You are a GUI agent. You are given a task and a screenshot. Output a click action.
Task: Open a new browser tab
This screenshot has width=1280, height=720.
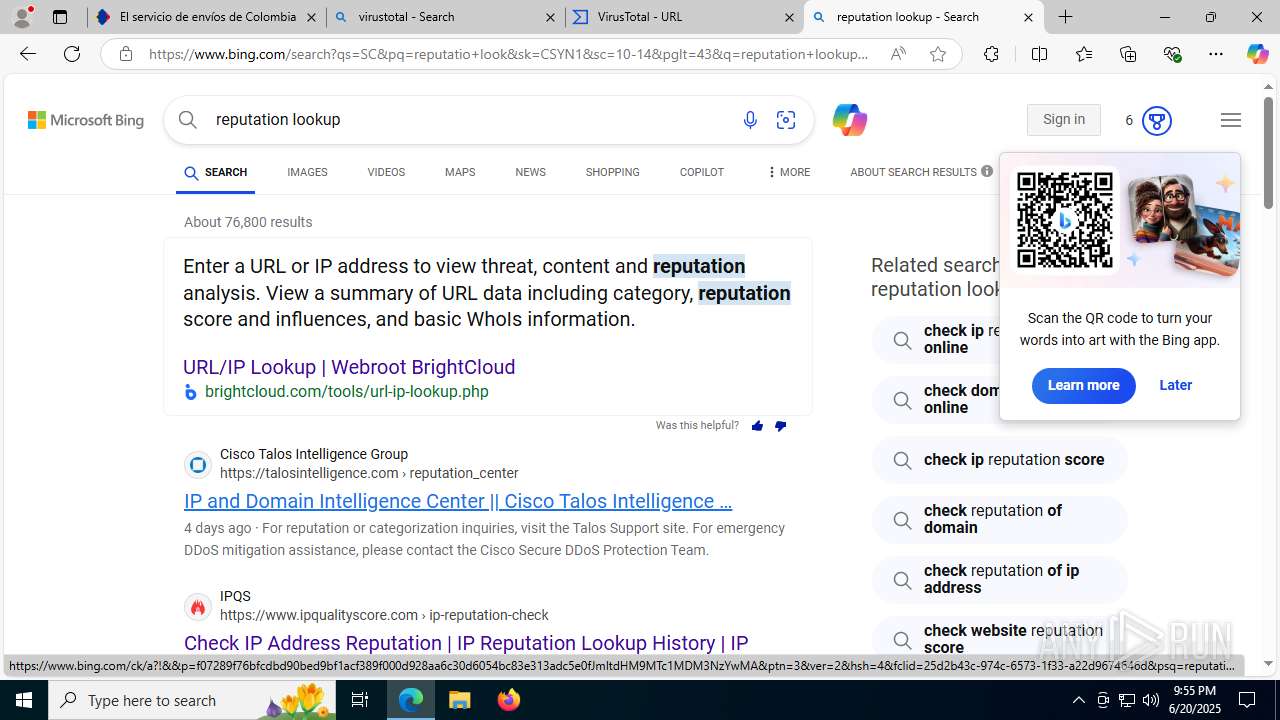pyautogui.click(x=1066, y=17)
